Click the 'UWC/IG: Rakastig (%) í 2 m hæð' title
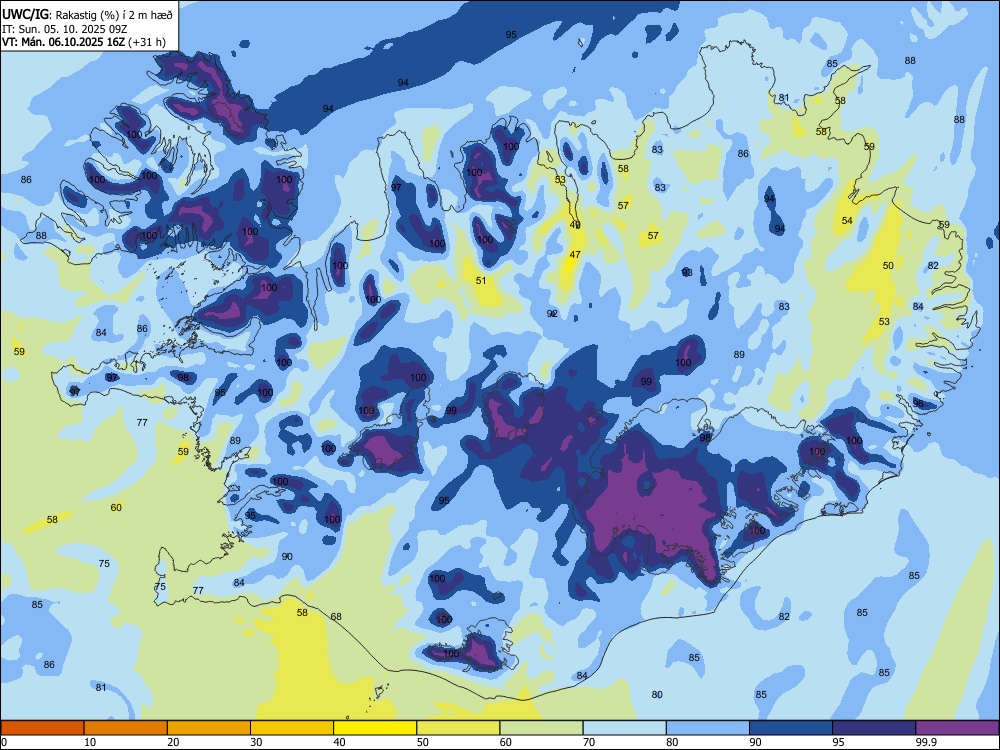Image resolution: width=1000 pixels, height=750 pixels. coord(87,15)
